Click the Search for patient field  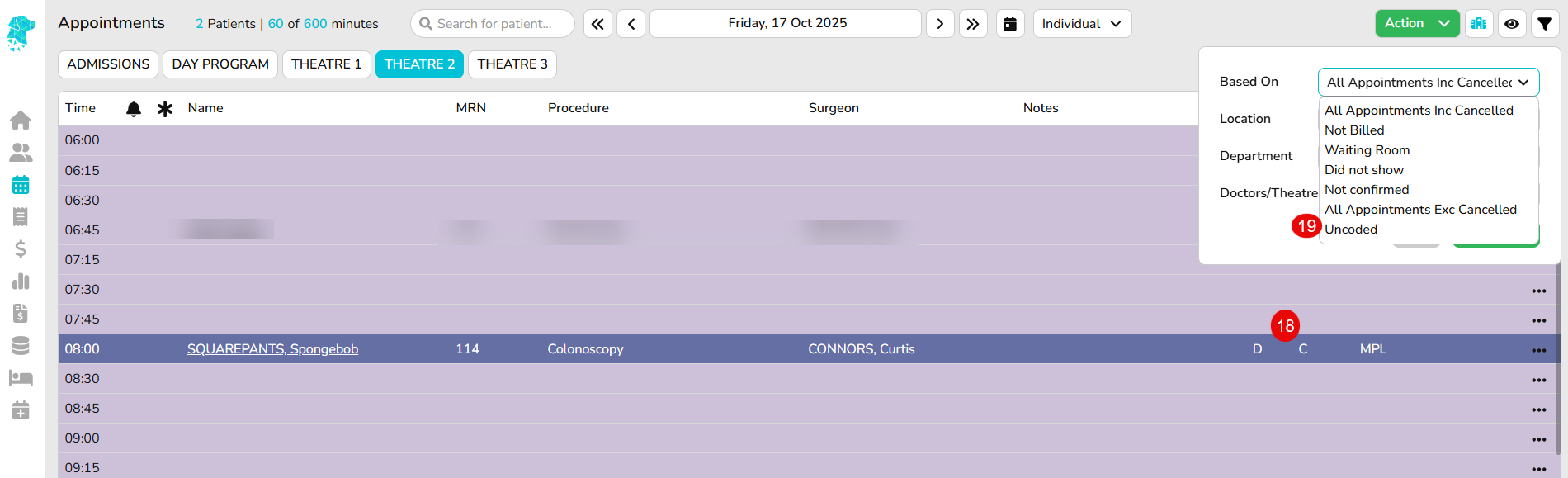(494, 24)
